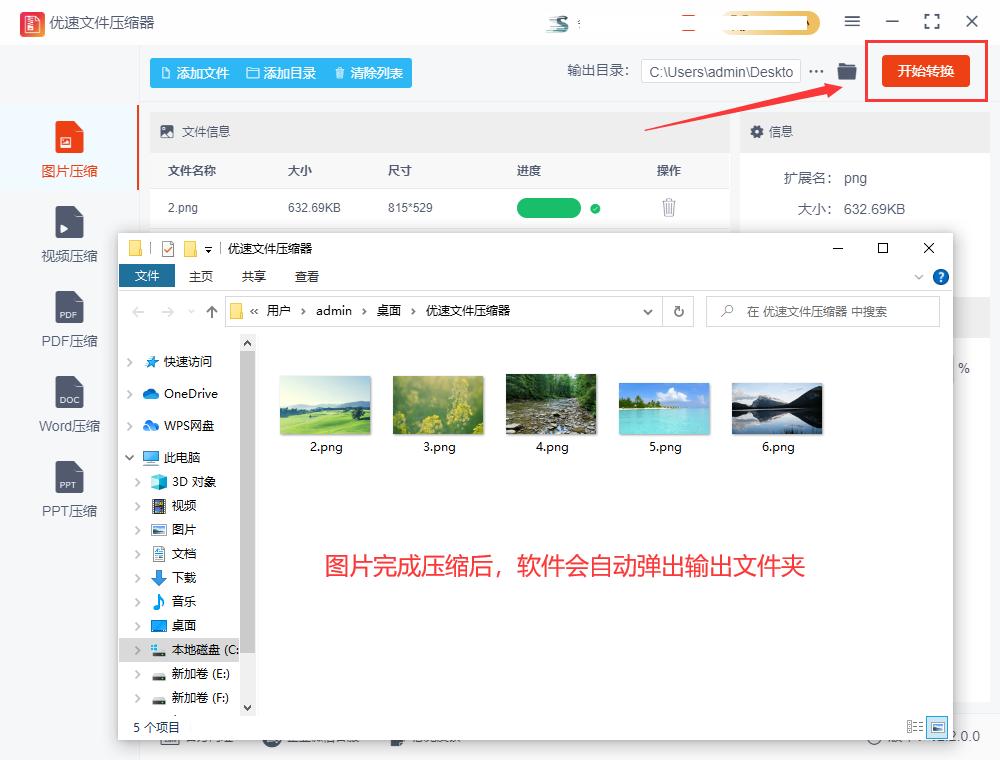Switch to 视频压缩 in the sidebar

click(x=67, y=232)
